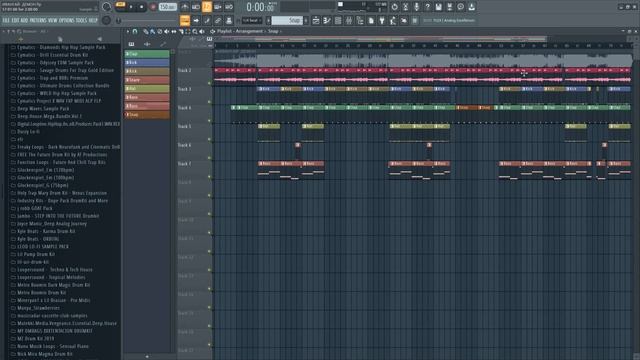Click the microphone recording icon

pos(416,7)
